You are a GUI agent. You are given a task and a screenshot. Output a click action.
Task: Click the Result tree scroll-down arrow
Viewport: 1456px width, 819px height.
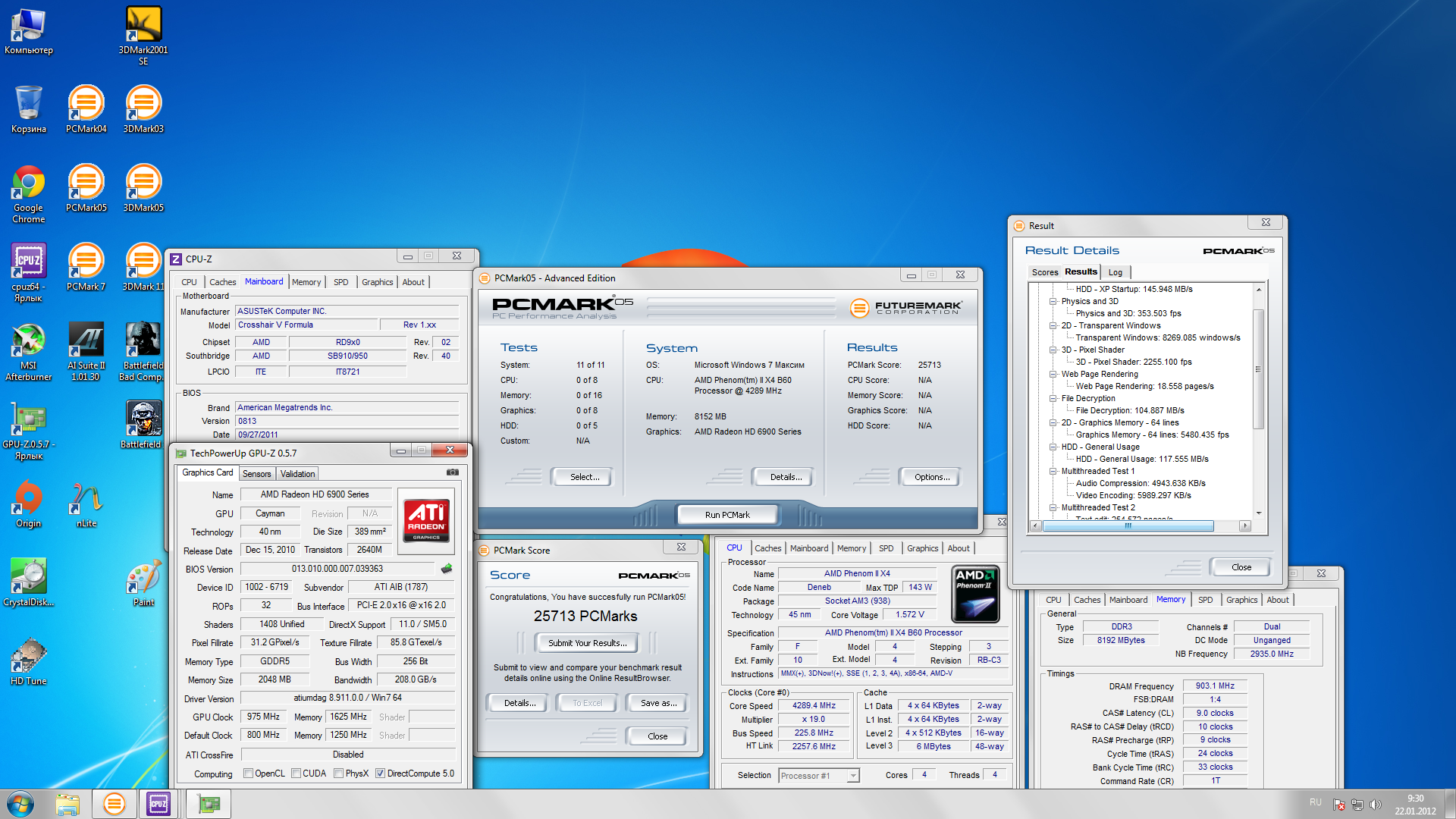tap(1258, 513)
